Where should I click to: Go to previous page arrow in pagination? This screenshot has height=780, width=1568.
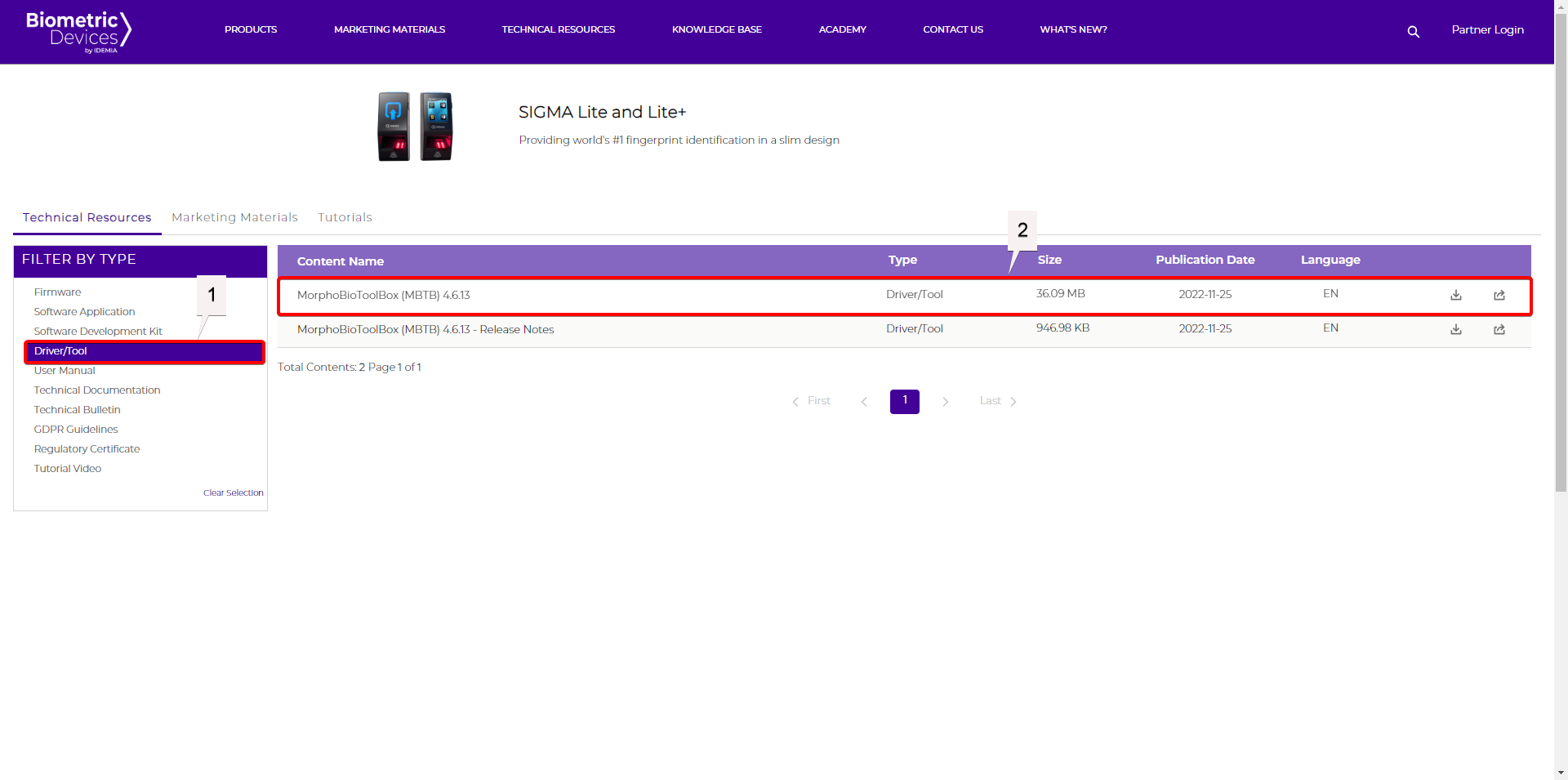(864, 402)
